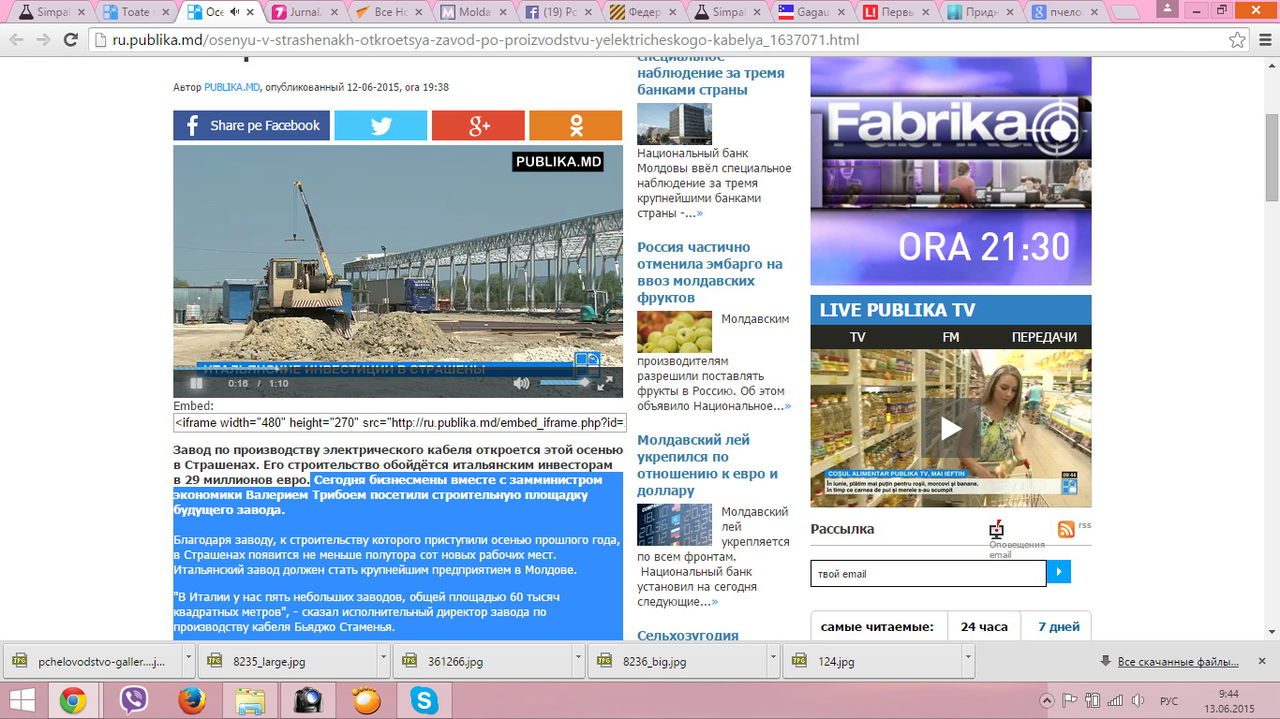This screenshot has width=1280, height=719.
Task: Open Firefox from the taskbar
Action: [191, 700]
